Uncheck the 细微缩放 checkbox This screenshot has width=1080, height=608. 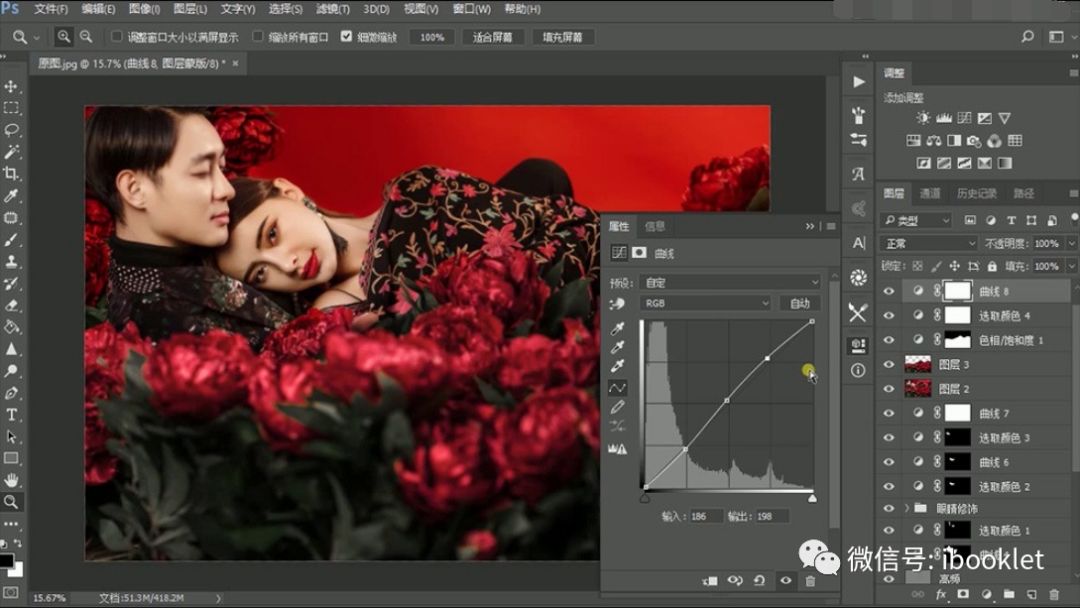[x=346, y=37]
